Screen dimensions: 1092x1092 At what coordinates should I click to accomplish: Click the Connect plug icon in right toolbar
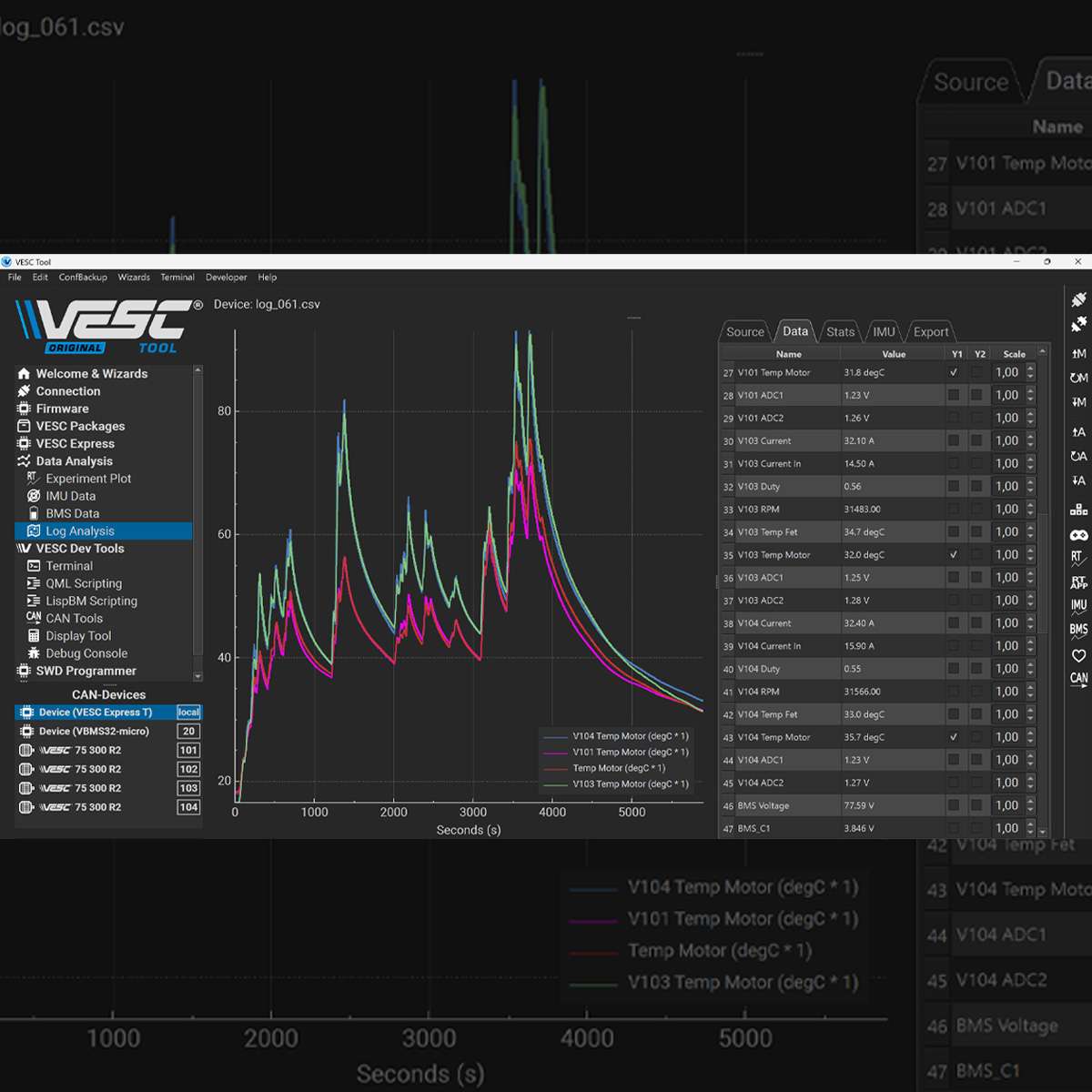coord(1078,299)
